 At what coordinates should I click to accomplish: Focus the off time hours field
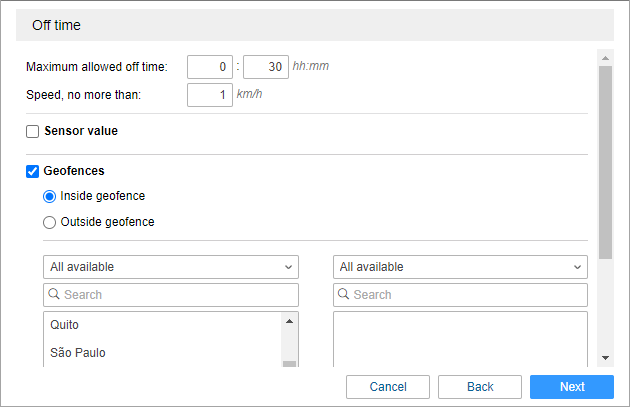(x=210, y=67)
